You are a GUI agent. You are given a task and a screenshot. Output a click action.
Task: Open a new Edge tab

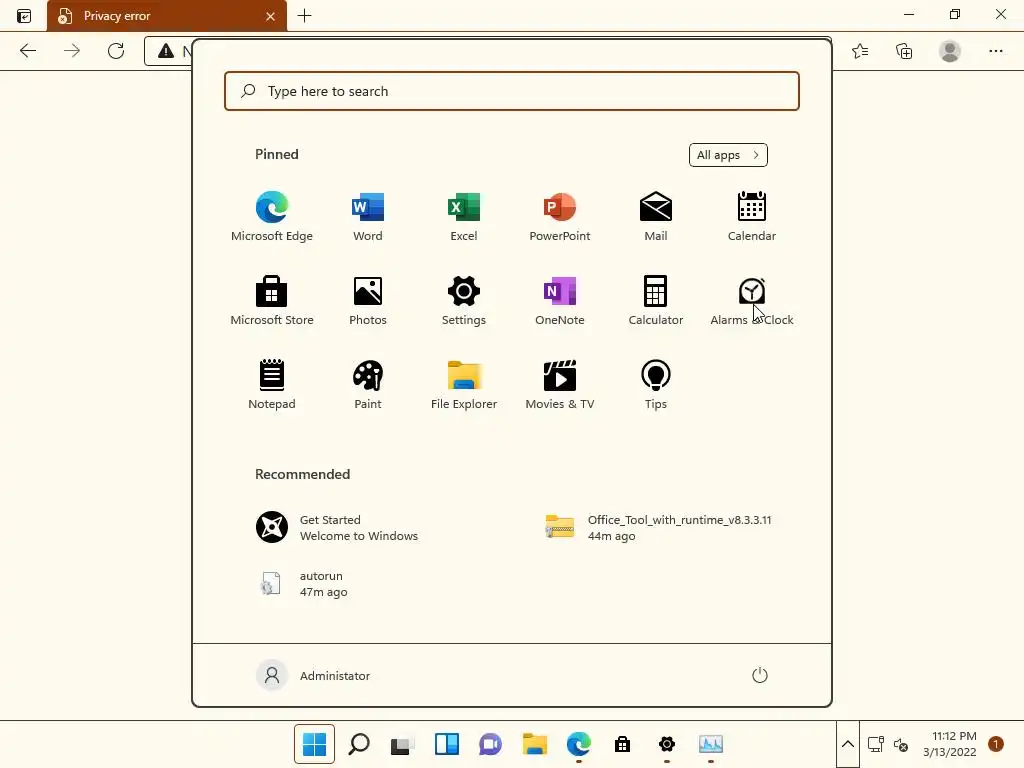[304, 16]
